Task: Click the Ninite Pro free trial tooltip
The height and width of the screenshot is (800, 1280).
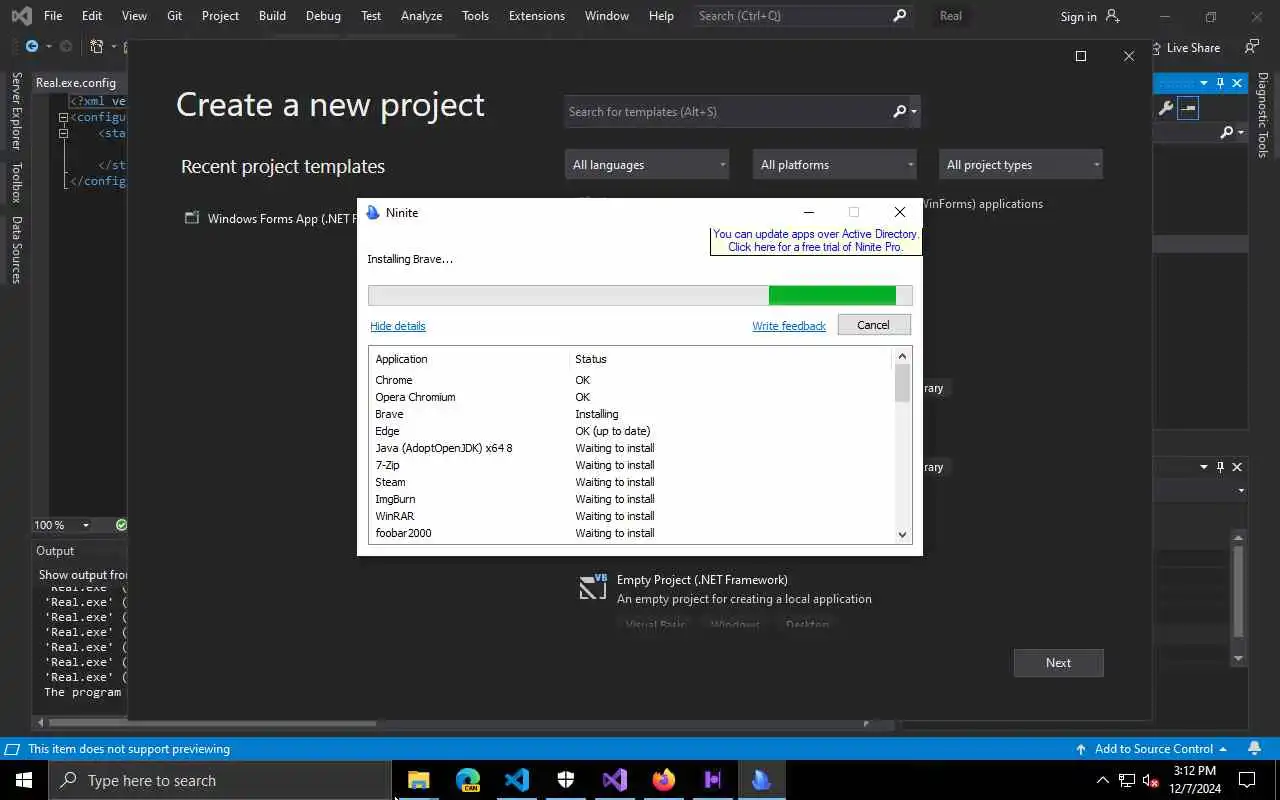Action: [815, 240]
